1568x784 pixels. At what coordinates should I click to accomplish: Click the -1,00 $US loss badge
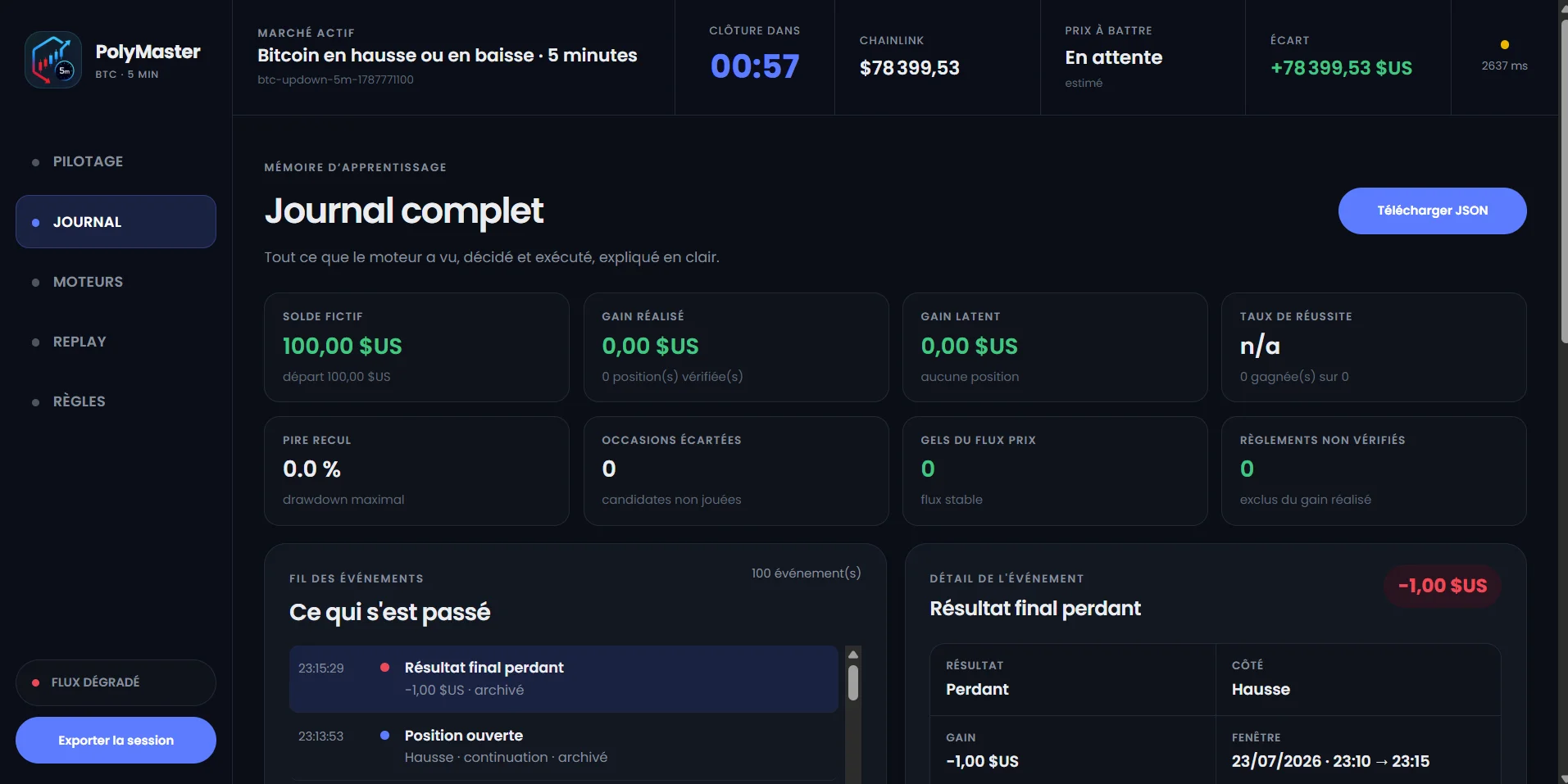1443,586
